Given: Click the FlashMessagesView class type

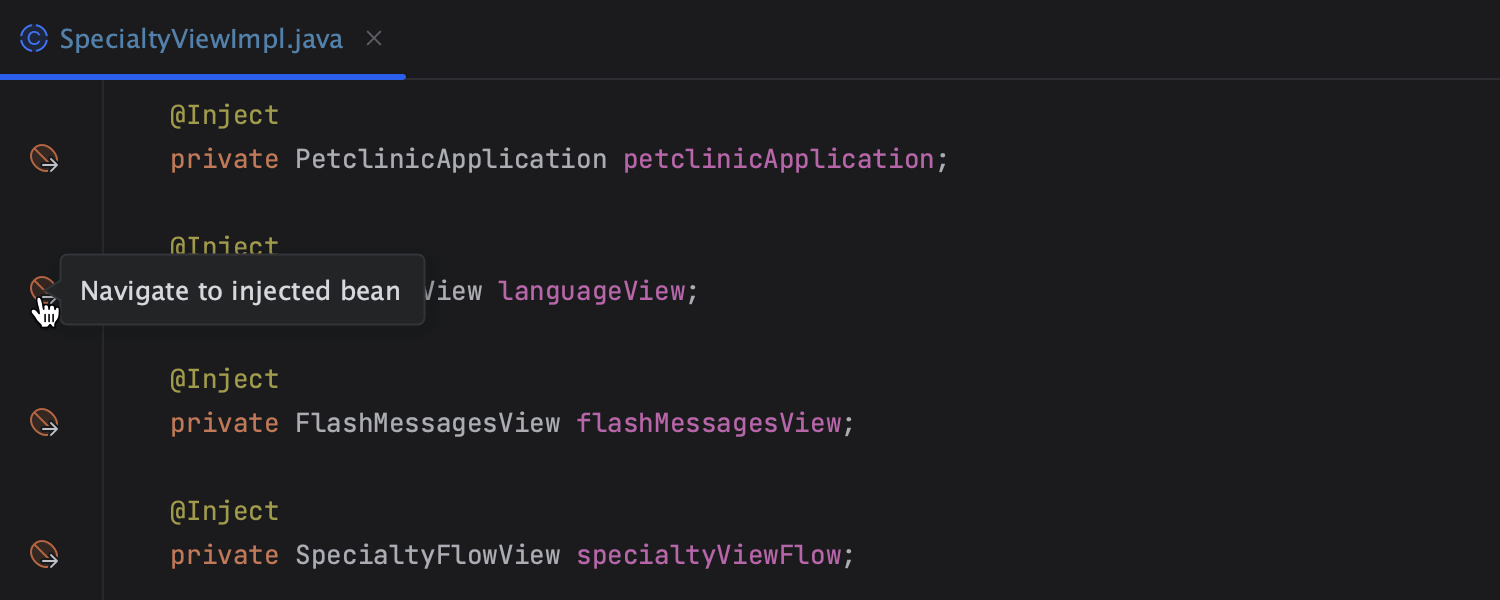Looking at the screenshot, I should [427, 423].
